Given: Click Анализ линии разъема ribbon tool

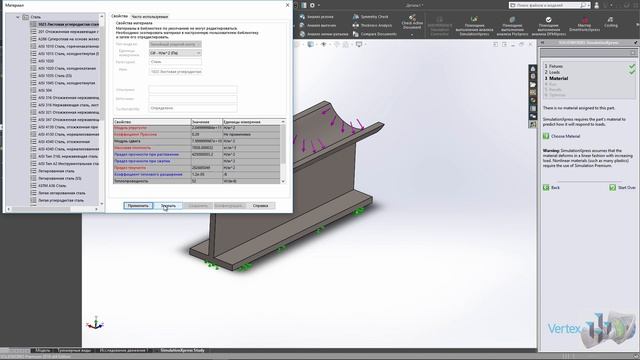Looking at the screenshot, I should (324, 34).
